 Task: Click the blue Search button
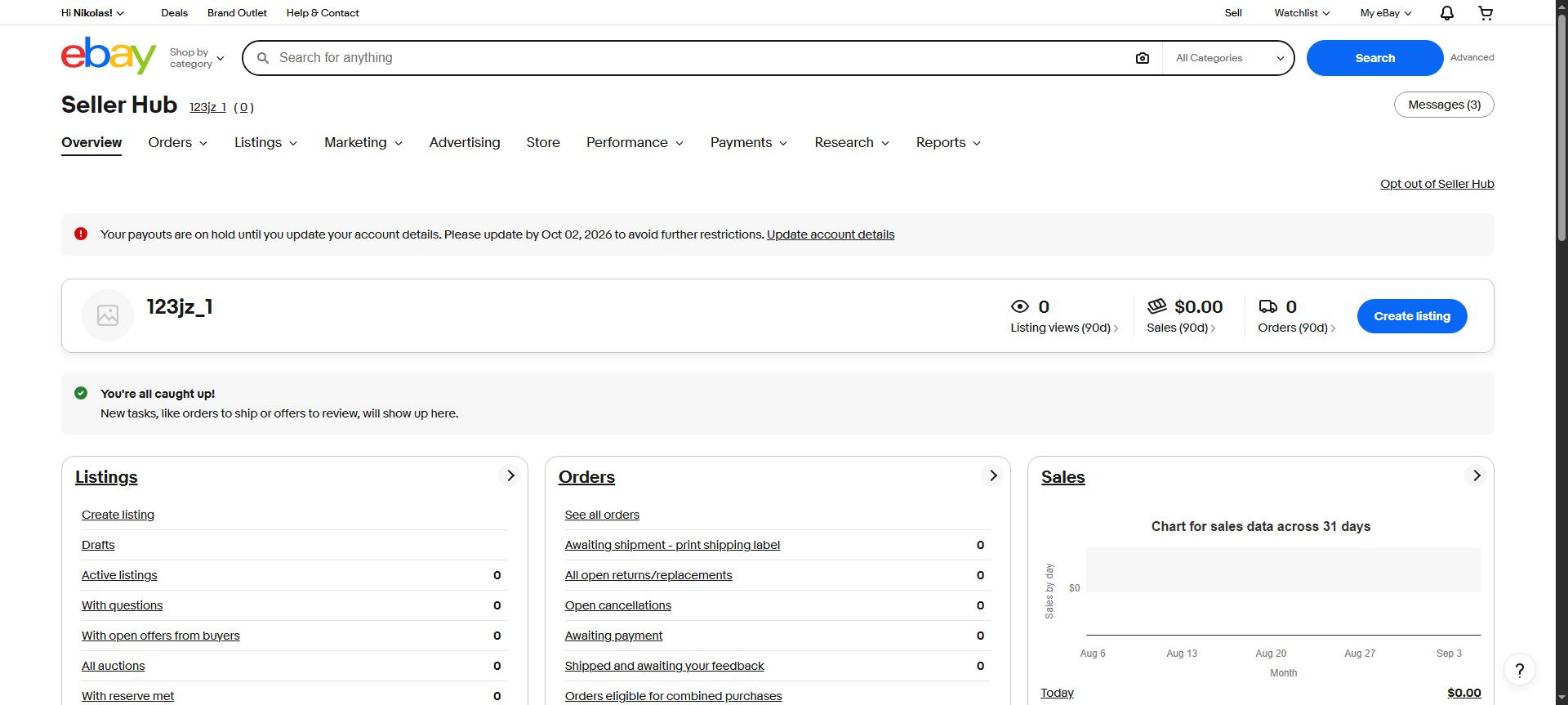[1374, 58]
